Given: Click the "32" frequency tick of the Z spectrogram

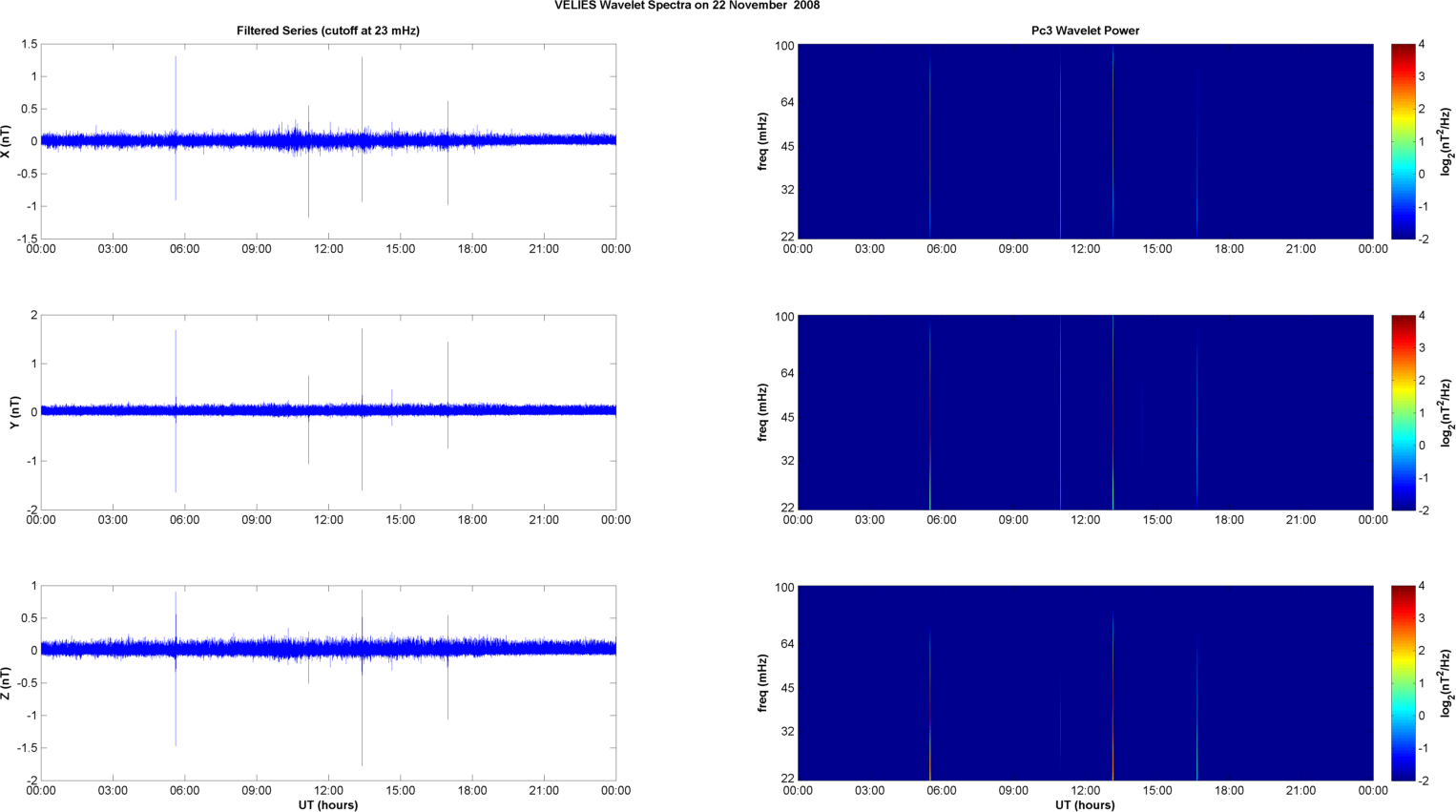Looking at the screenshot, I should coord(787,732).
